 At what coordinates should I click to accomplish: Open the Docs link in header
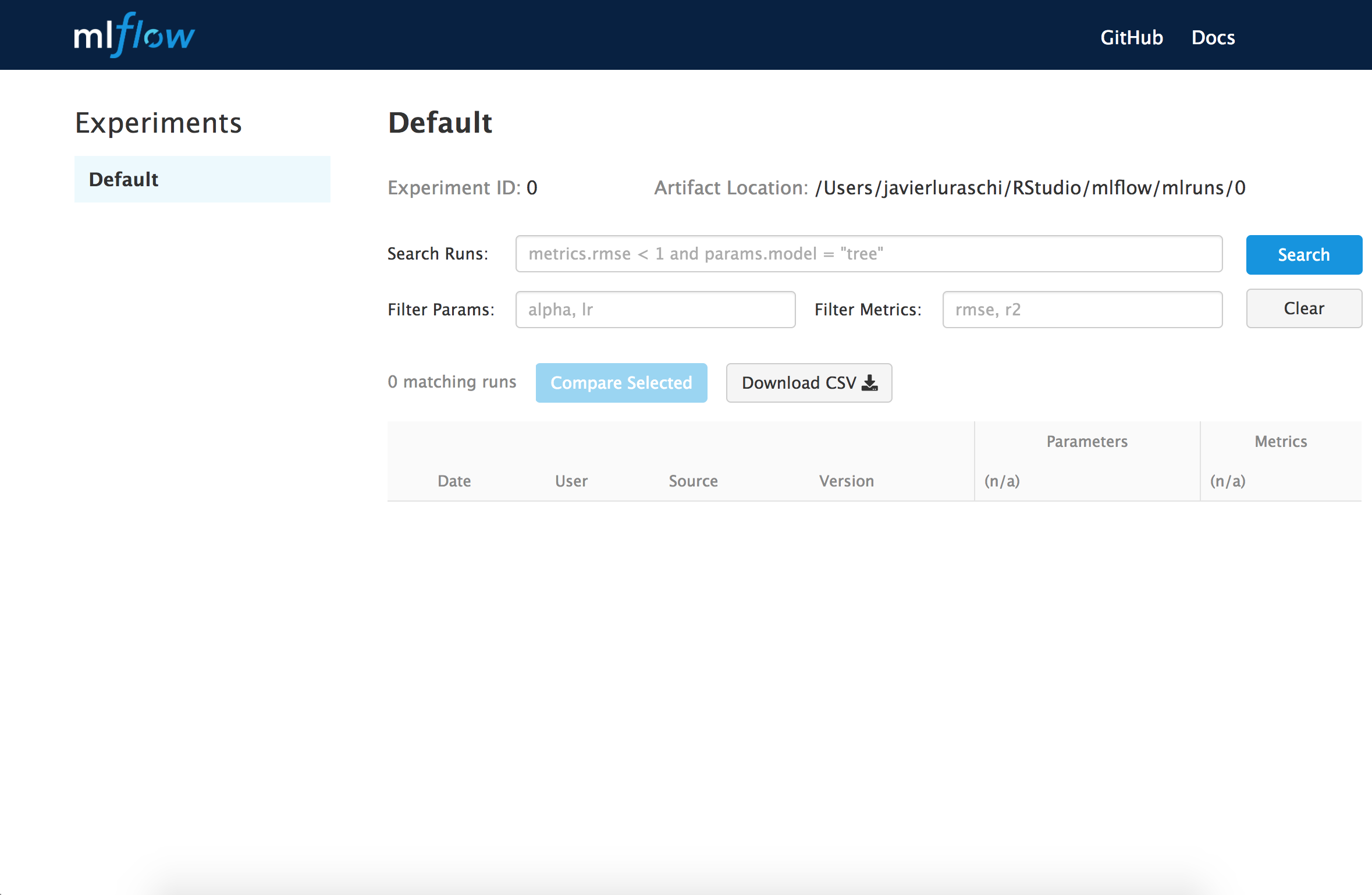1213,38
